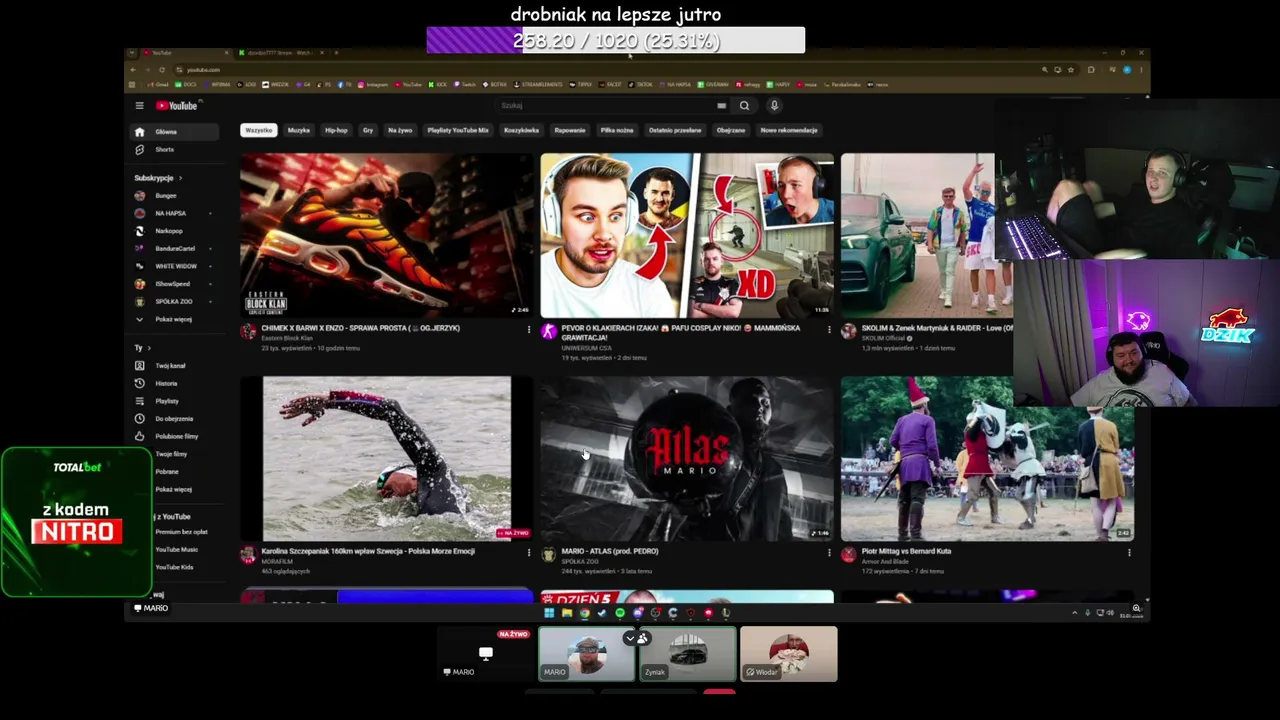Open Chrome profile avatar
The image size is (1280, 720).
(x=1127, y=69)
